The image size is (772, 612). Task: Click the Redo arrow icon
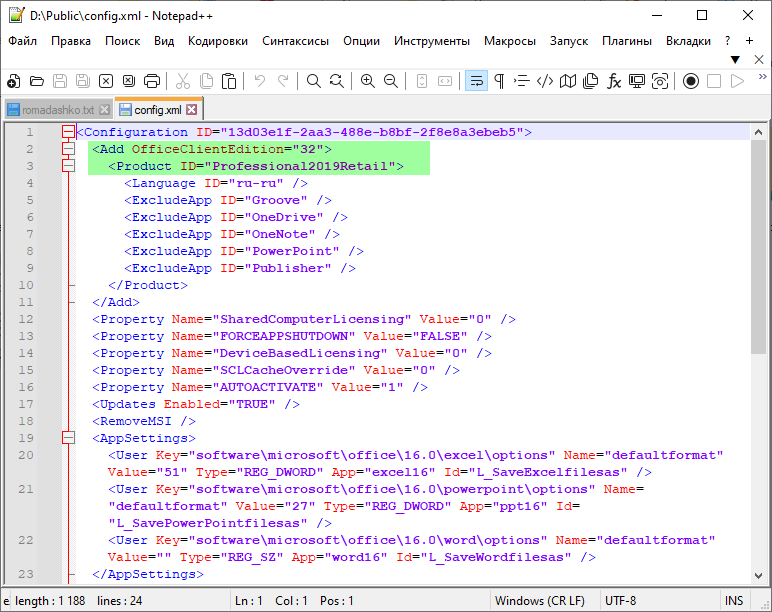pyautogui.click(x=283, y=81)
